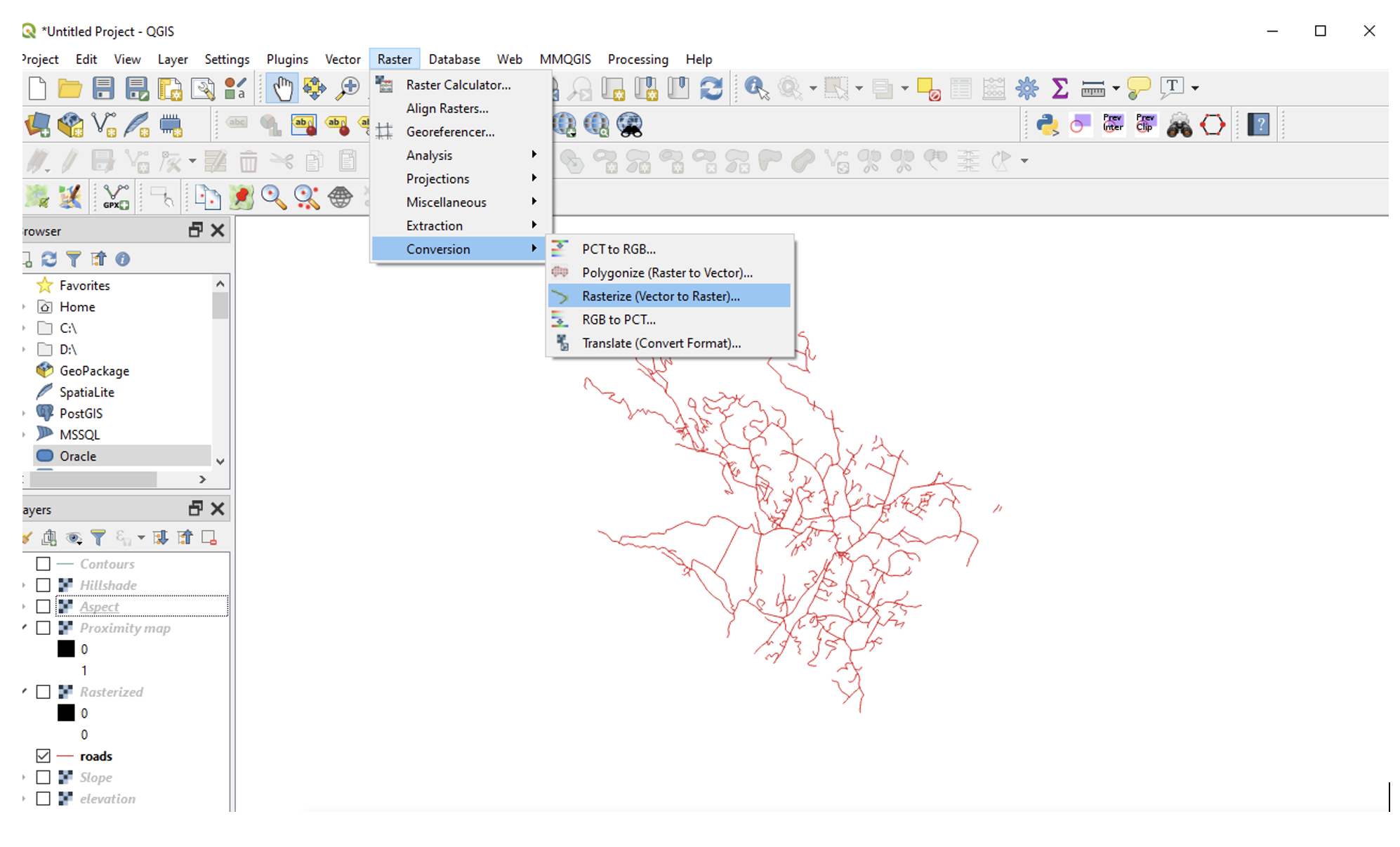The height and width of the screenshot is (847, 1400).
Task: Select the GeoPackage browser item
Action: click(x=94, y=371)
